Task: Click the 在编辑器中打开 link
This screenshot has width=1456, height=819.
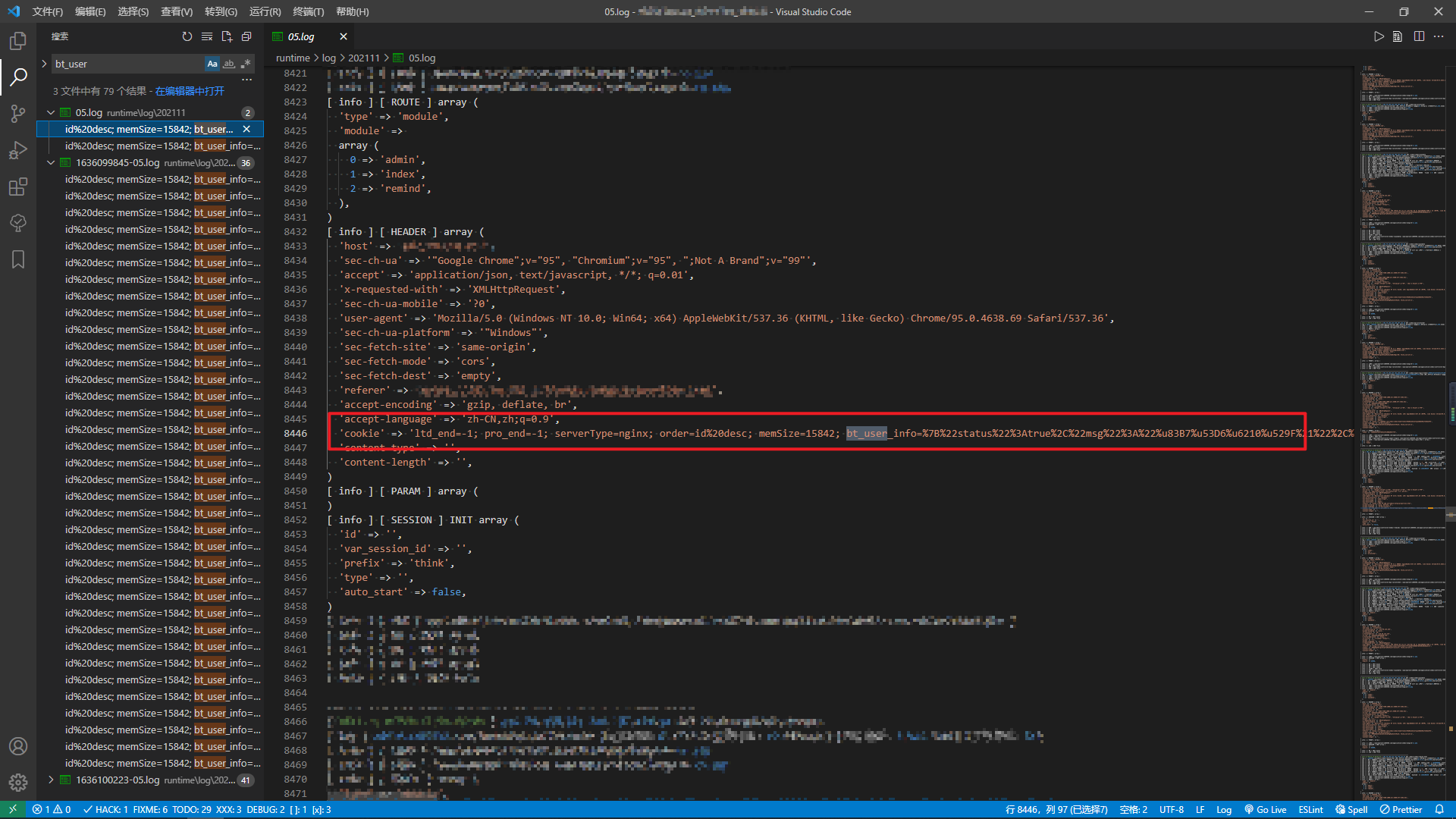Action: pos(190,91)
